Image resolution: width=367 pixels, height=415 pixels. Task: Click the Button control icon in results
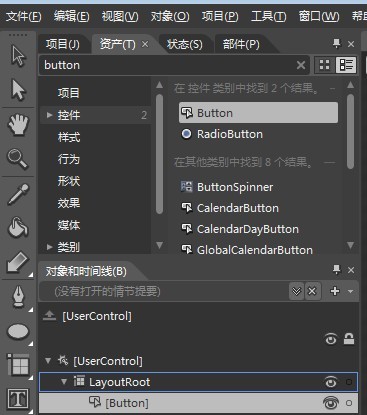[187, 113]
